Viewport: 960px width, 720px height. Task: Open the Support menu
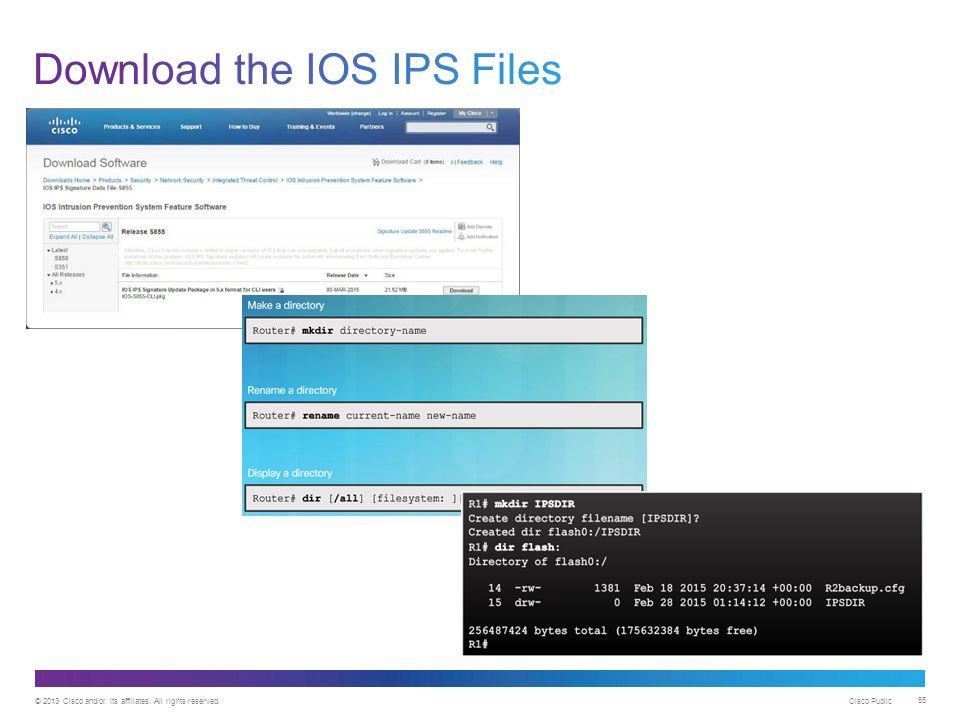coord(191,127)
